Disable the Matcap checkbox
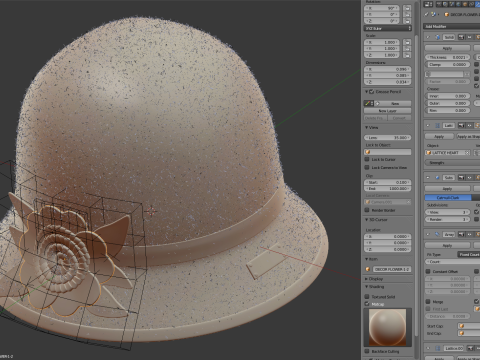The height and width of the screenshot is (360, 480). pyautogui.click(x=367, y=304)
